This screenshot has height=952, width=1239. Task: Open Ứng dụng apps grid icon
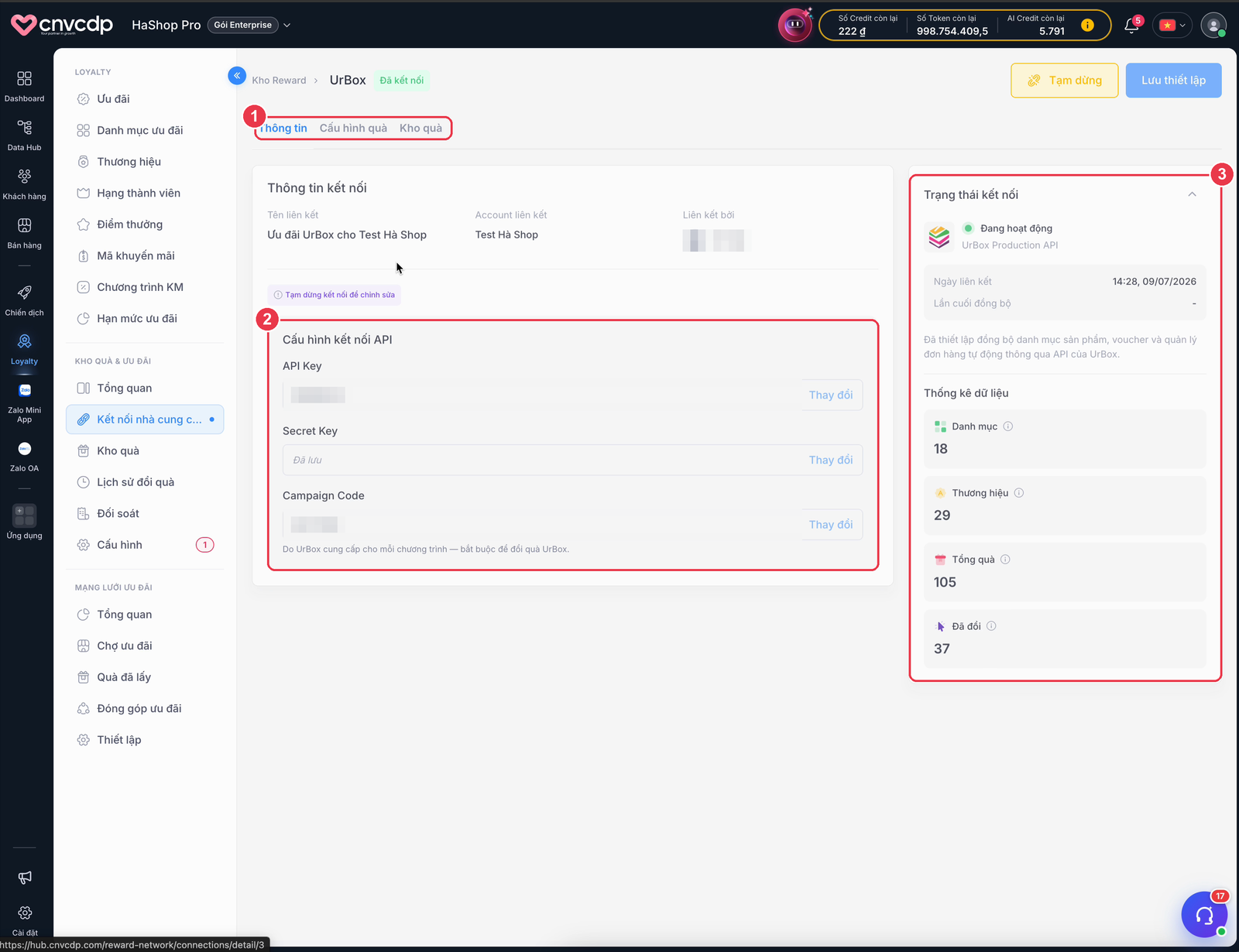(x=25, y=515)
